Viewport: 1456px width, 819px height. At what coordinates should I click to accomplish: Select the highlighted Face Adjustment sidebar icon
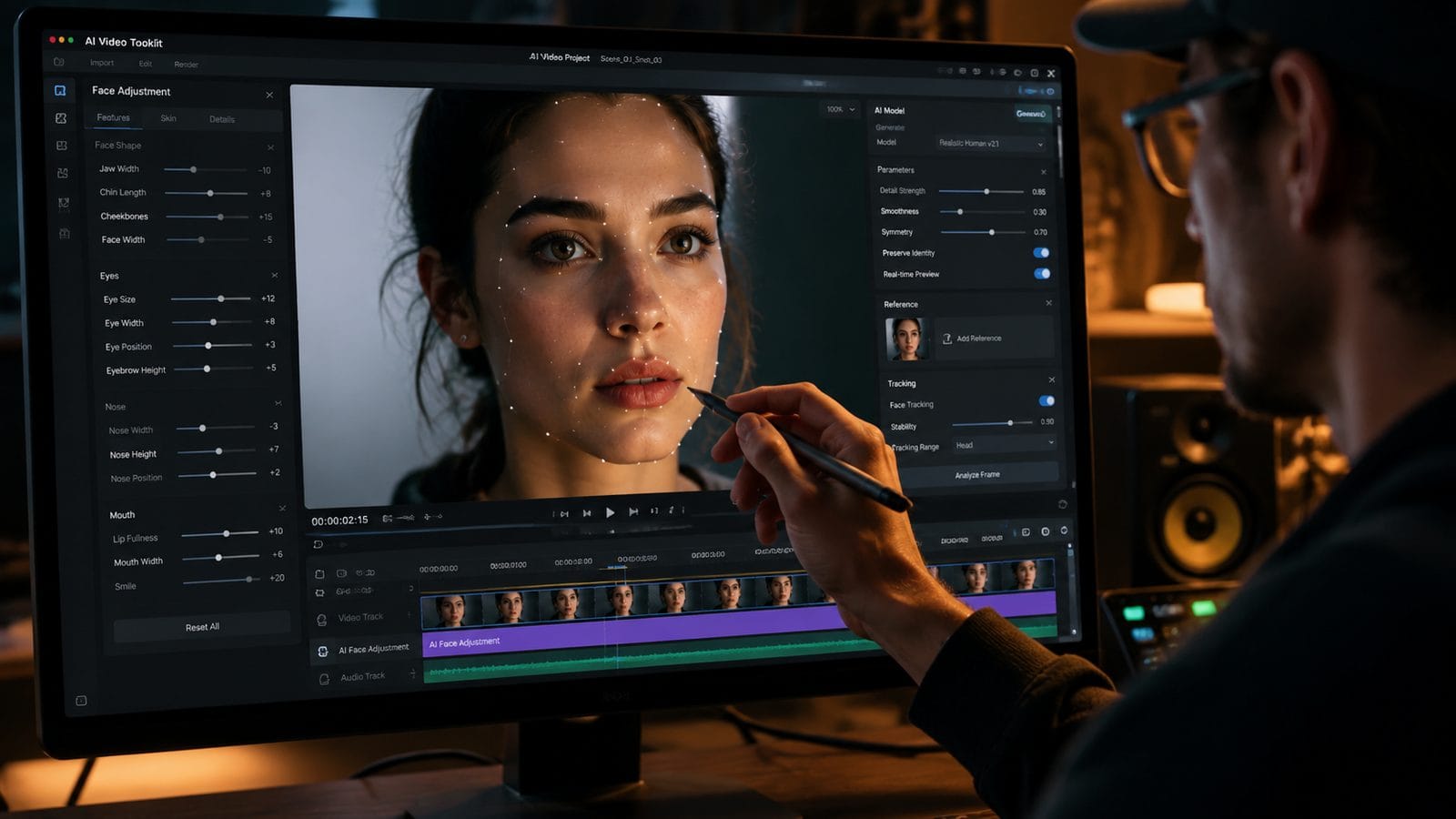click(x=60, y=90)
